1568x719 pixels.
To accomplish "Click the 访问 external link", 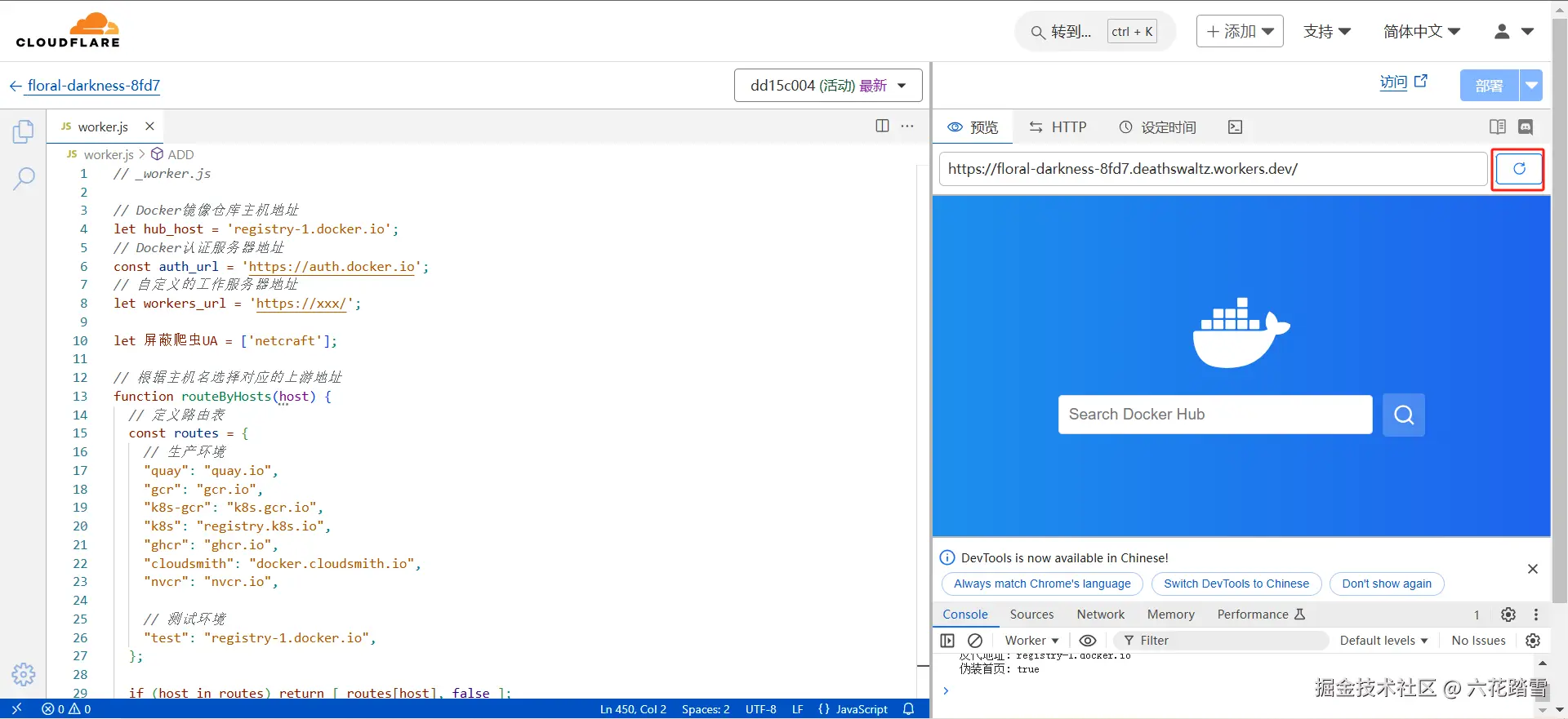I will 1403,82.
